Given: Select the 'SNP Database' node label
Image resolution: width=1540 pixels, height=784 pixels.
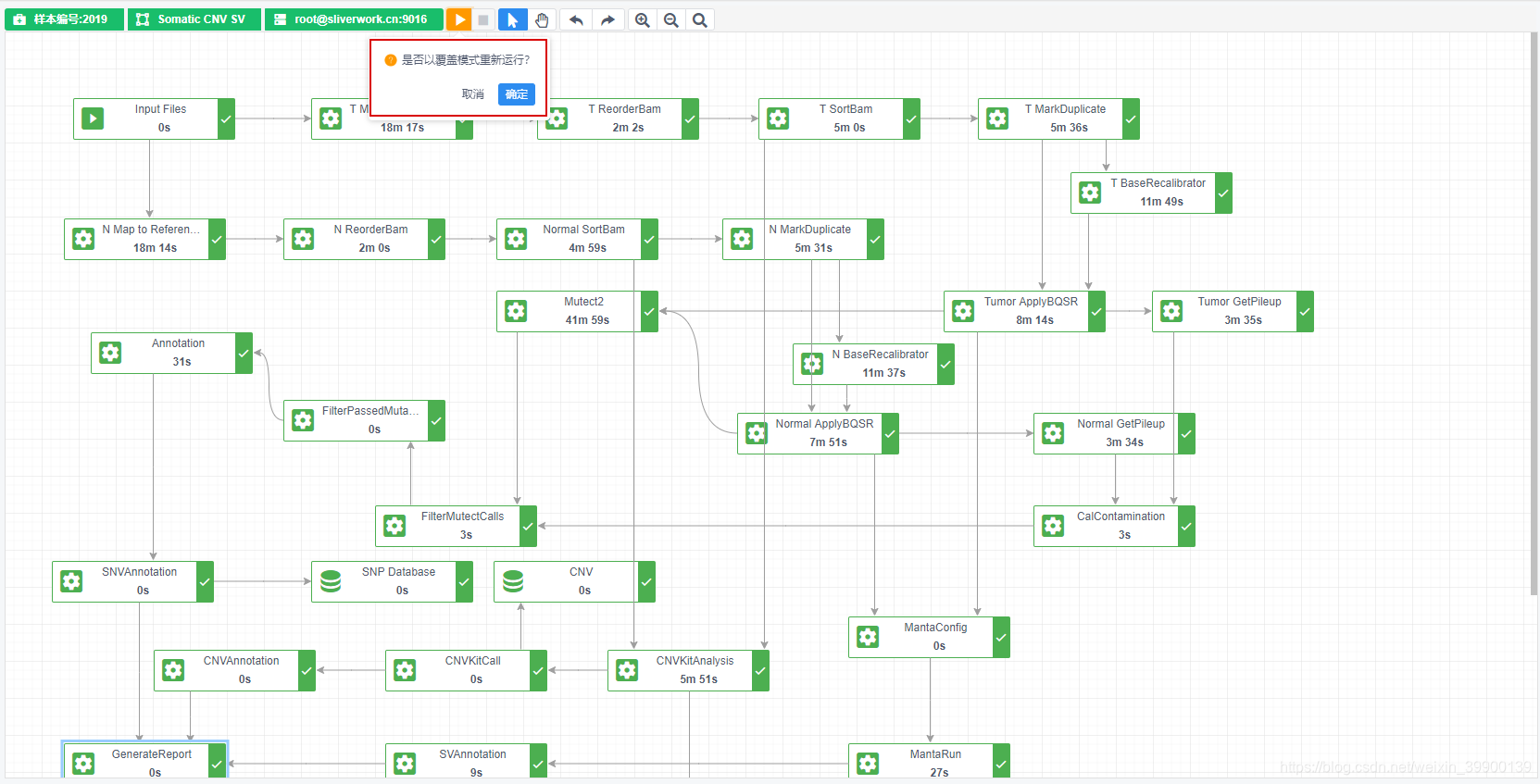Looking at the screenshot, I should click(x=398, y=572).
